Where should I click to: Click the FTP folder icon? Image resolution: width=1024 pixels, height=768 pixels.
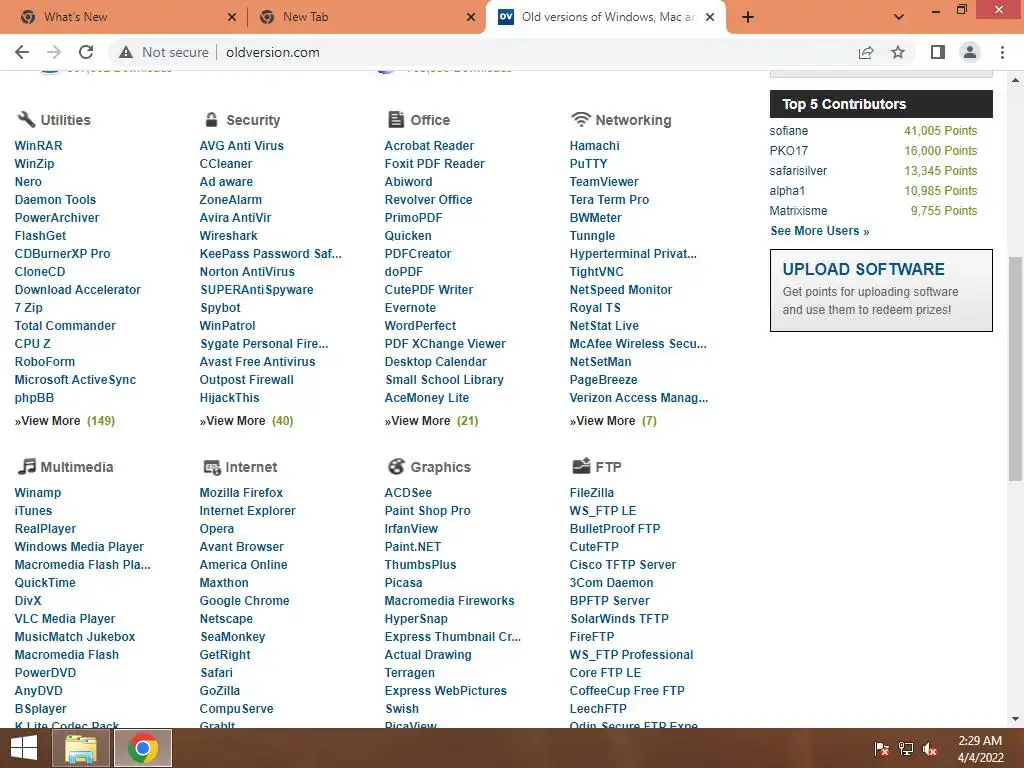pyautogui.click(x=581, y=466)
